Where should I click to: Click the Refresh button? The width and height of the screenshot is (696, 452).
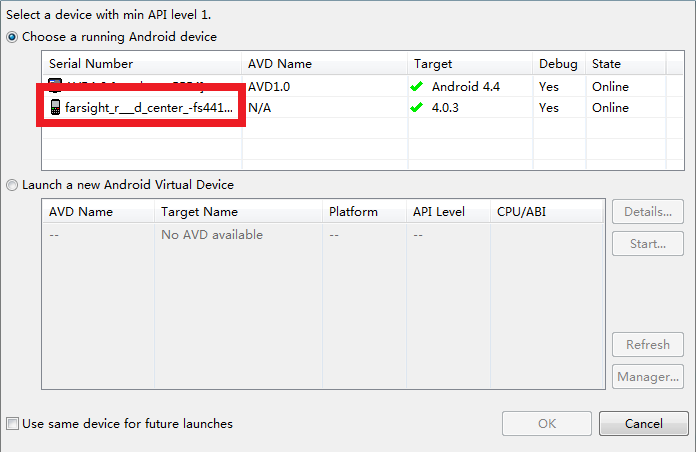[648, 345]
